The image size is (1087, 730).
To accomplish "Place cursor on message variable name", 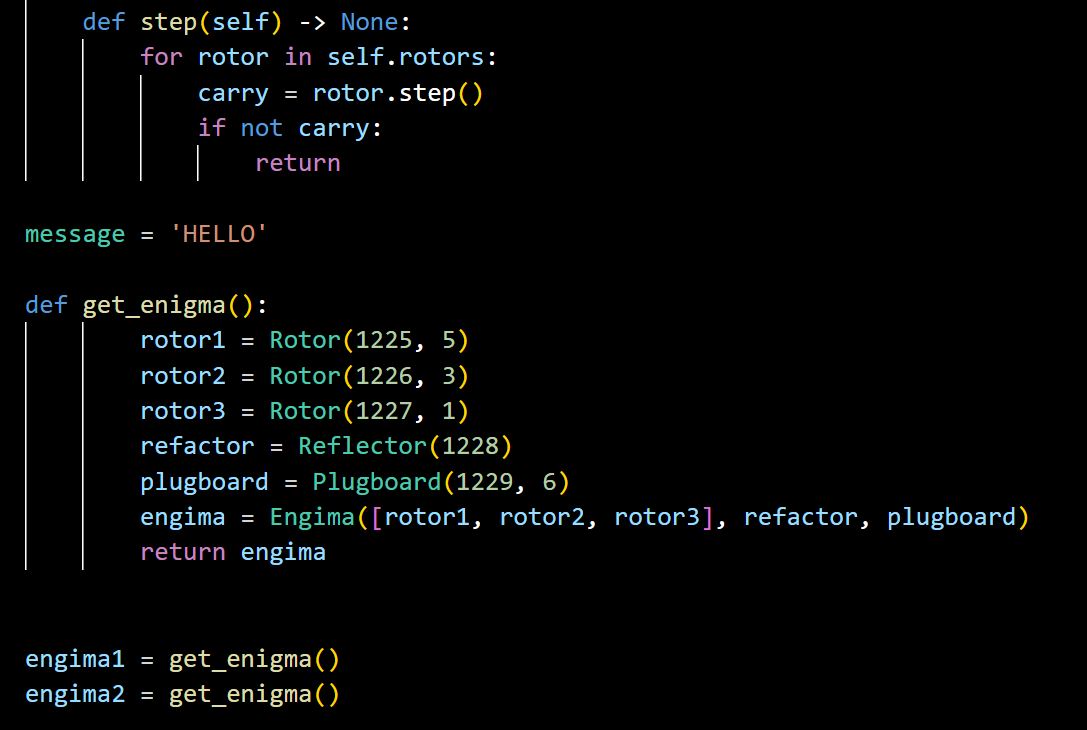I will click(75, 235).
